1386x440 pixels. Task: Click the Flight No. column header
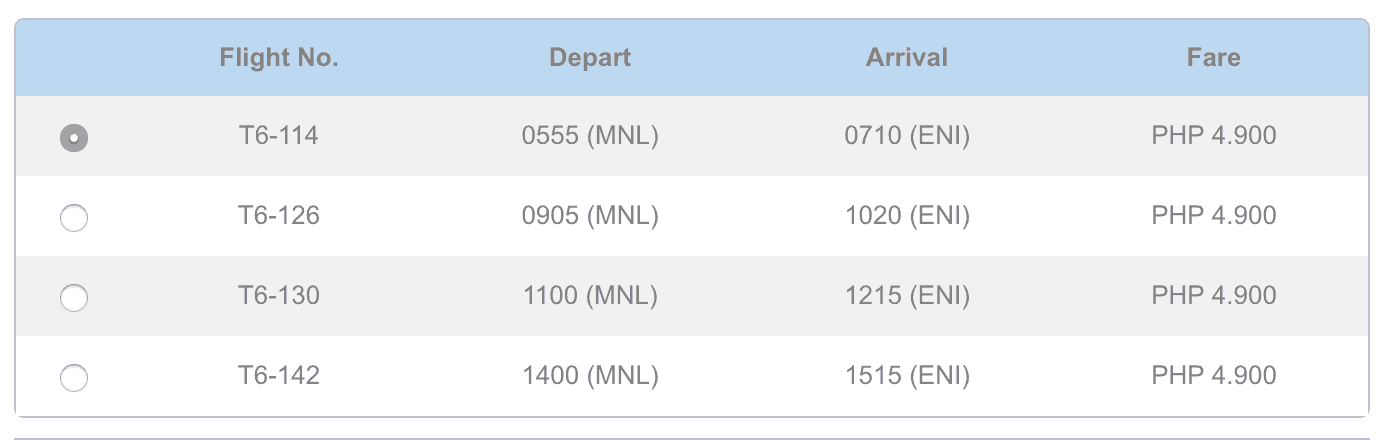(x=279, y=57)
